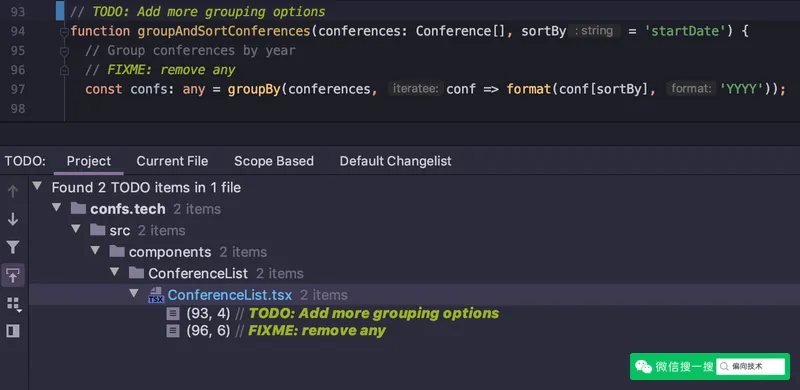Click the 'startDate' string in code

(x=685, y=31)
